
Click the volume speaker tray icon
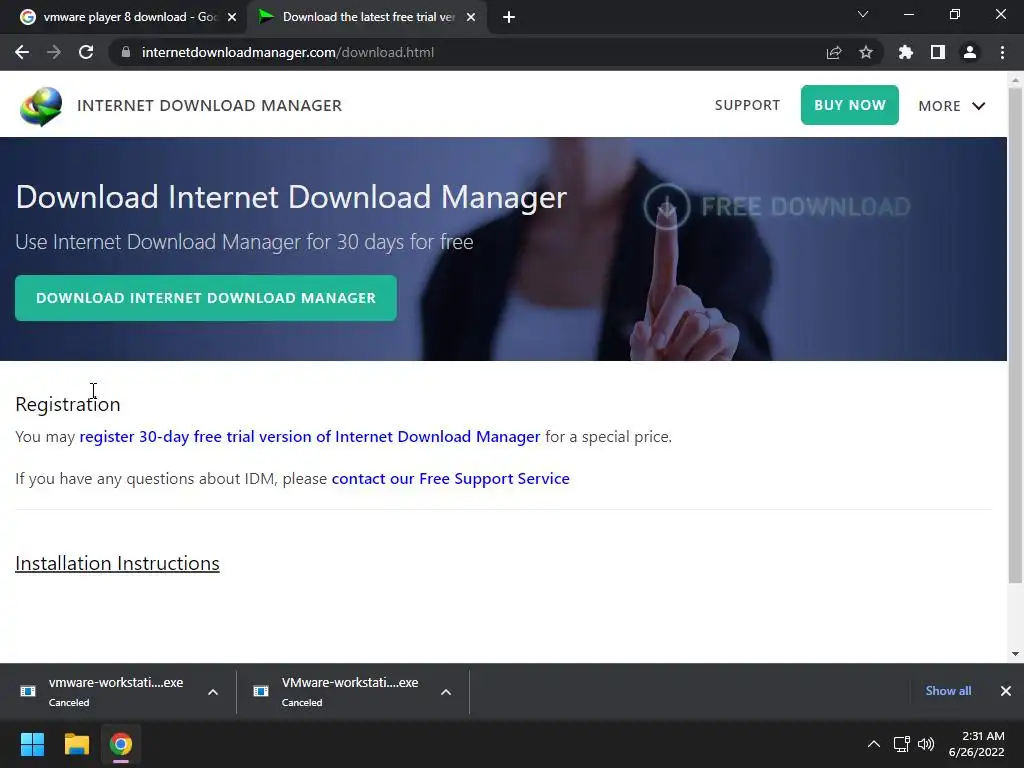[x=926, y=744]
